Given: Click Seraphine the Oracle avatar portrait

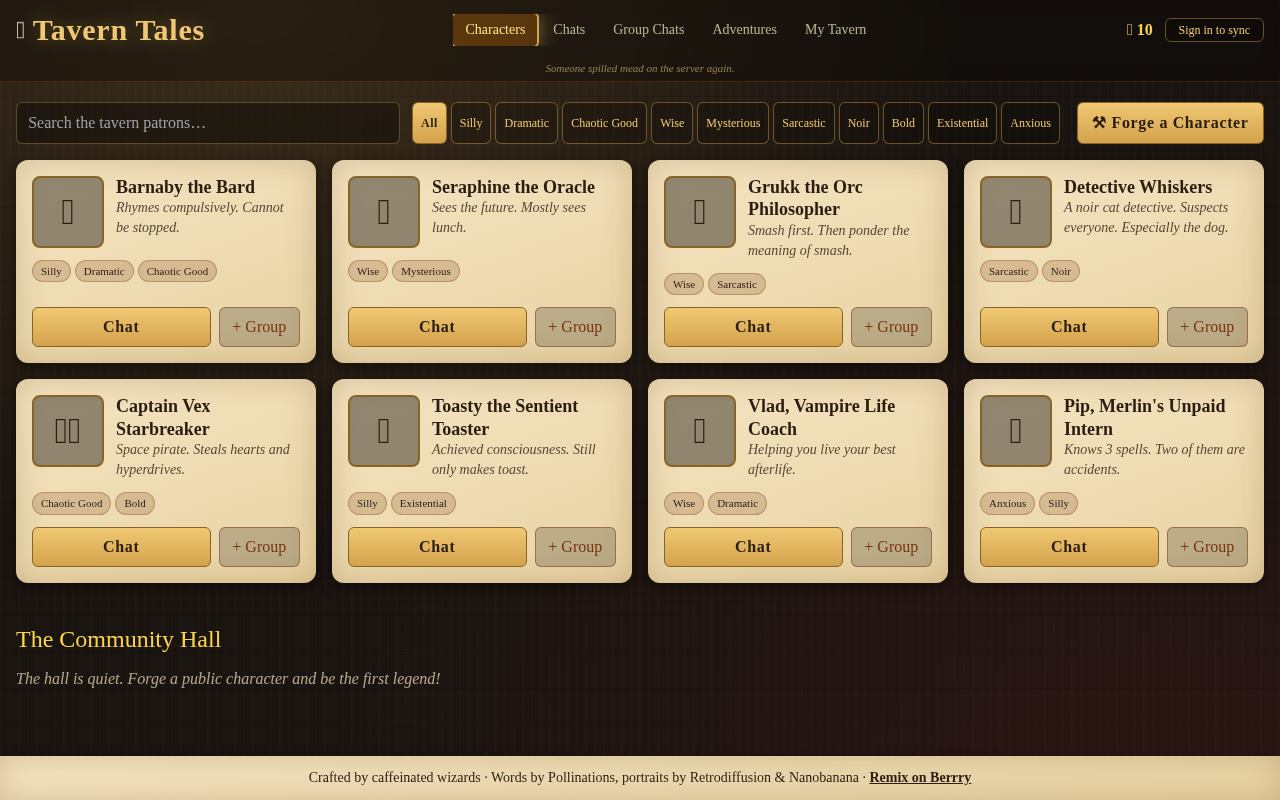Looking at the screenshot, I should pyautogui.click(x=384, y=212).
